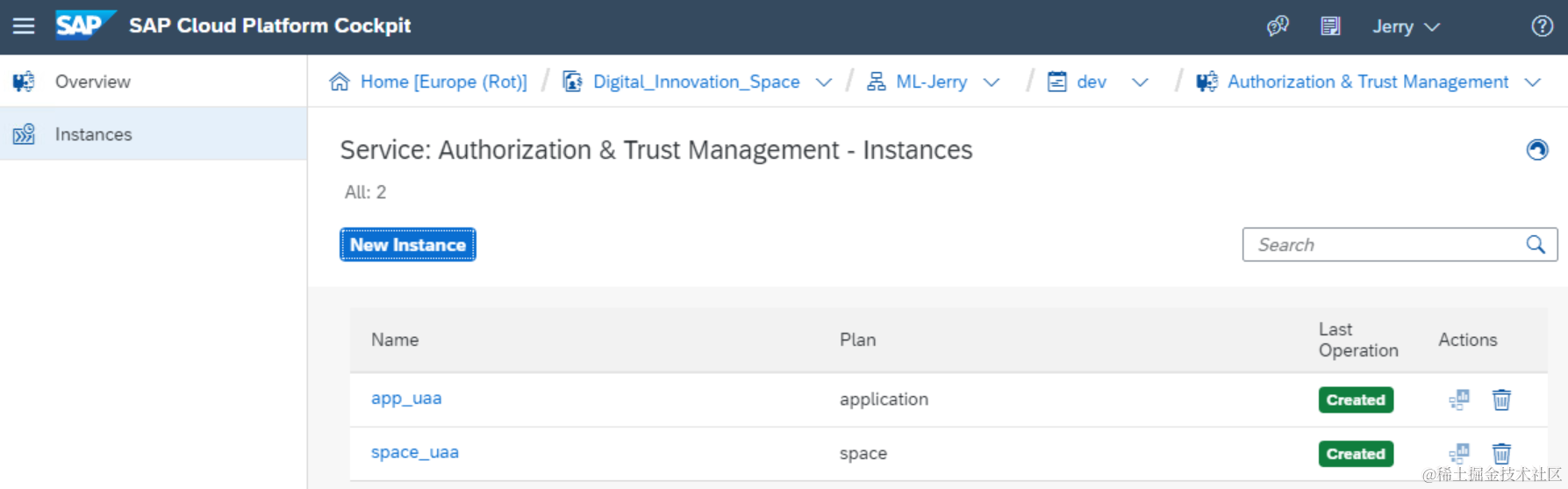Viewport: 1568px width, 489px height.
Task: Expand the Digital_Innovation_Space breadcrumb dropdown
Action: [x=823, y=83]
